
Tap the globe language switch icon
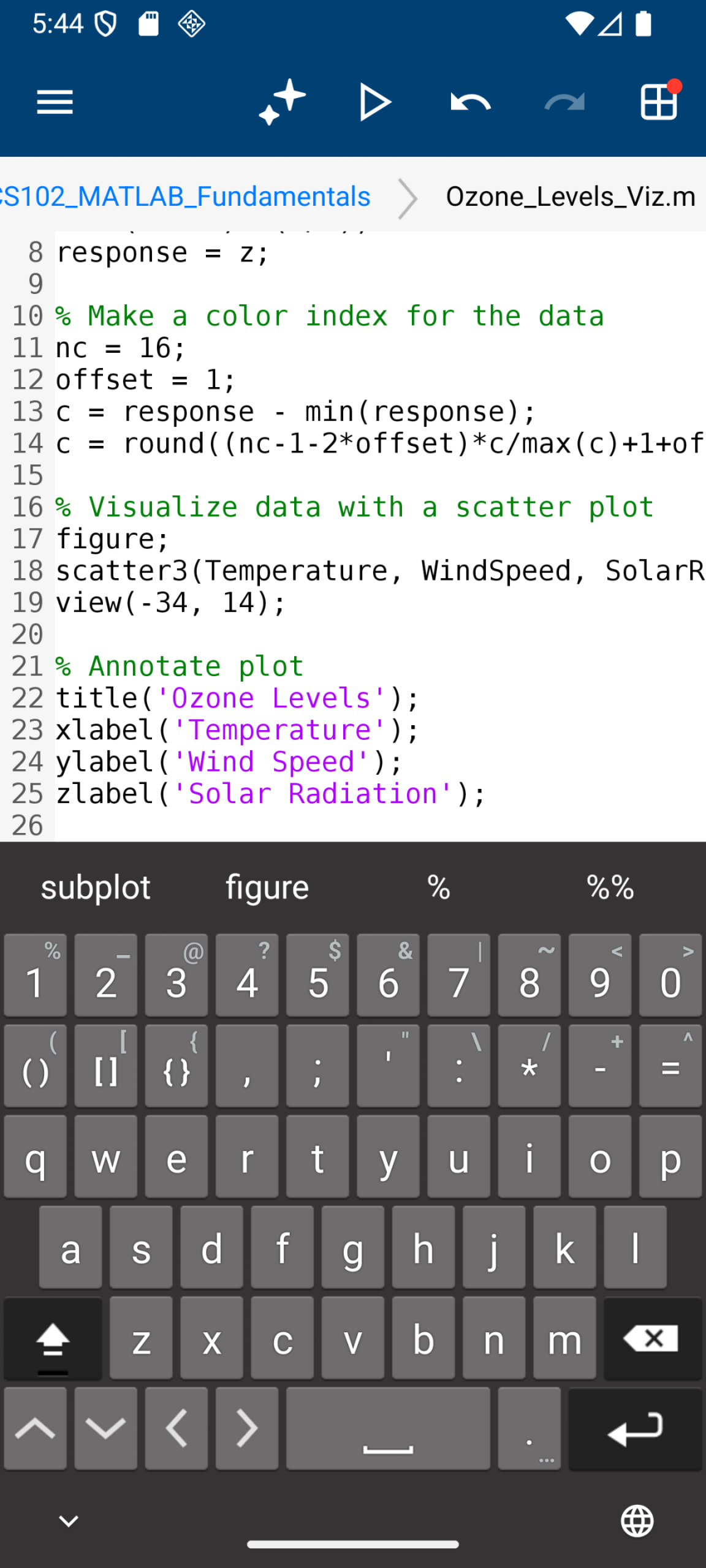click(637, 1521)
